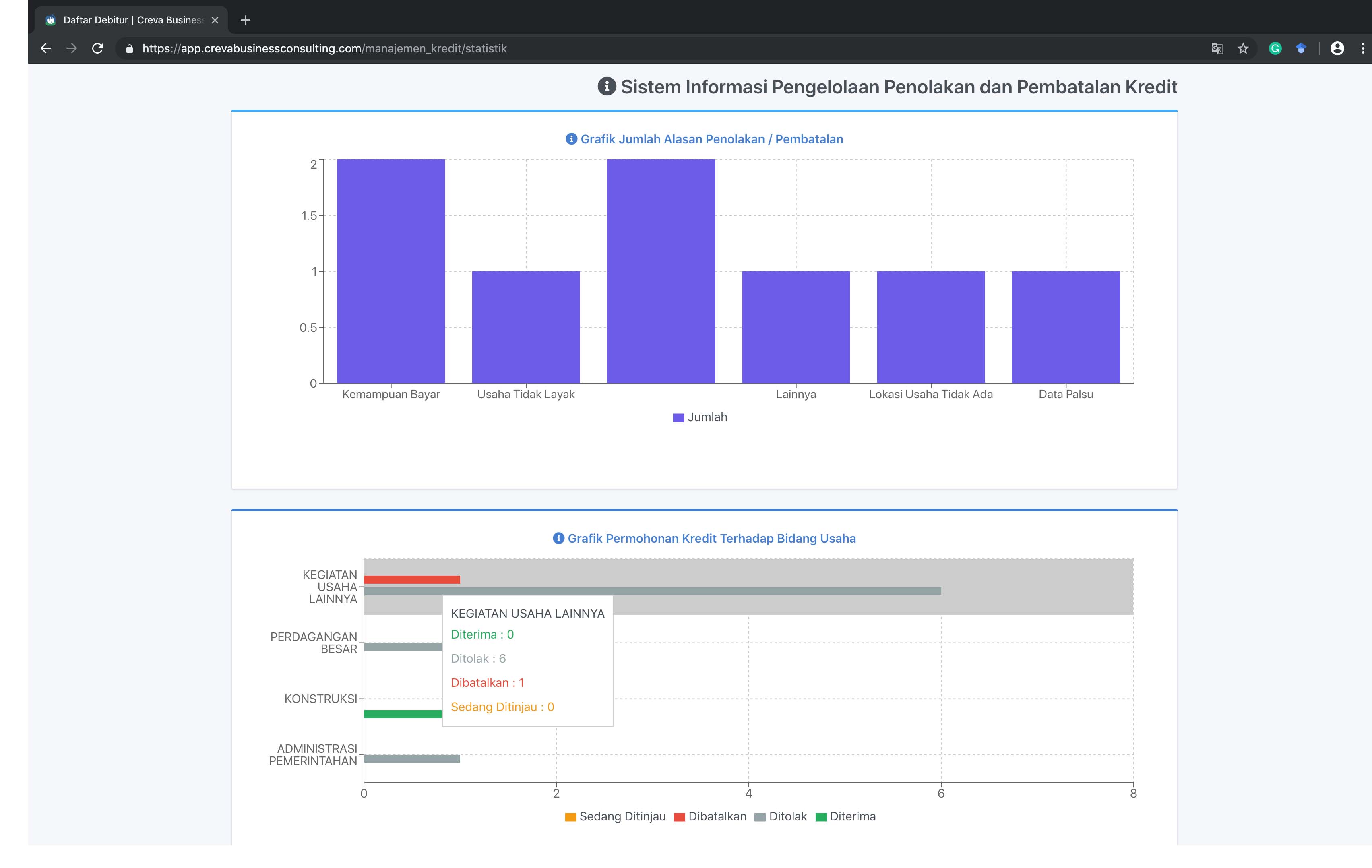Select the Daftar Debitur browser tab
The height and width of the screenshot is (868, 1372).
click(x=132, y=20)
